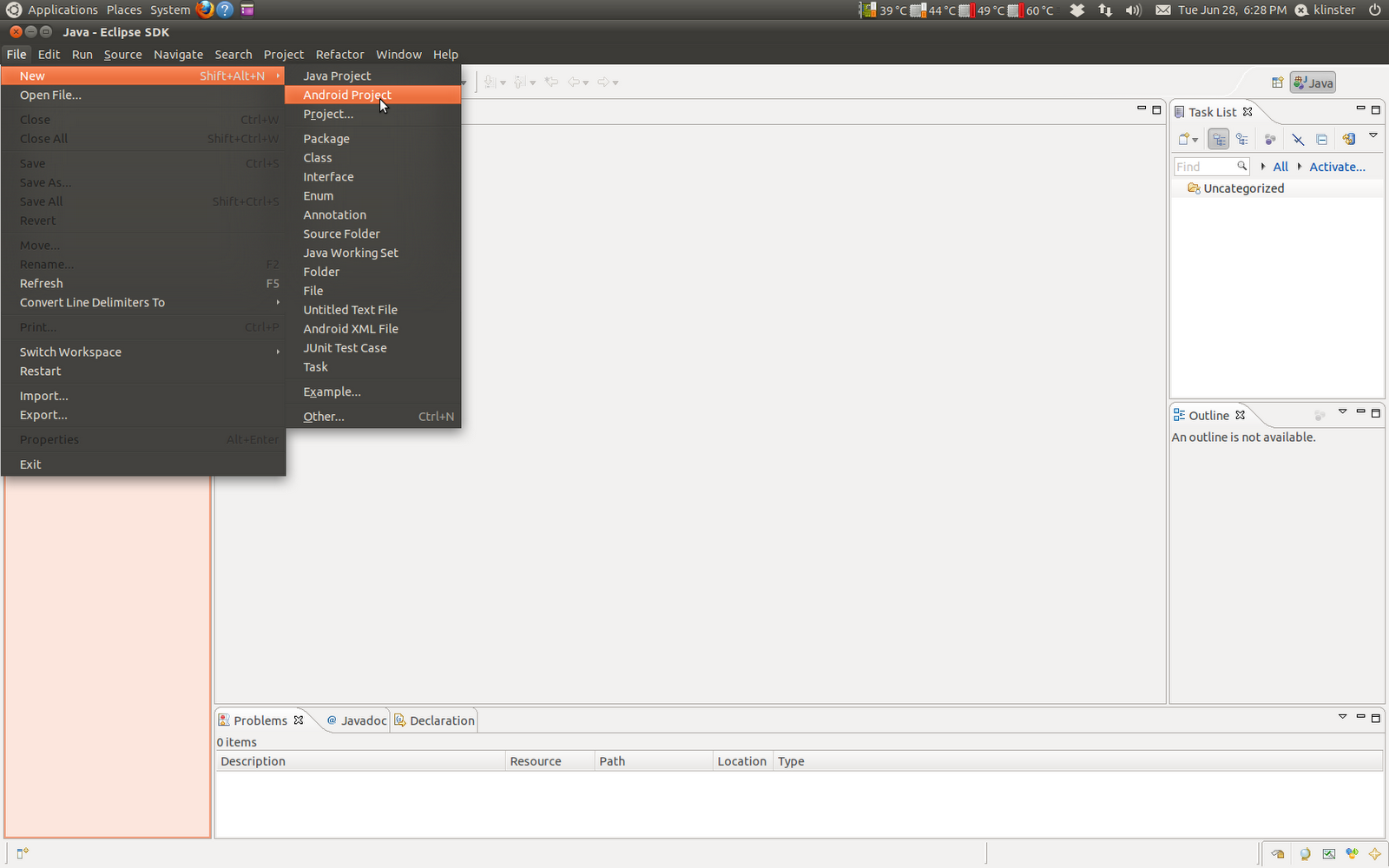Open the Window menu

pyautogui.click(x=398, y=54)
